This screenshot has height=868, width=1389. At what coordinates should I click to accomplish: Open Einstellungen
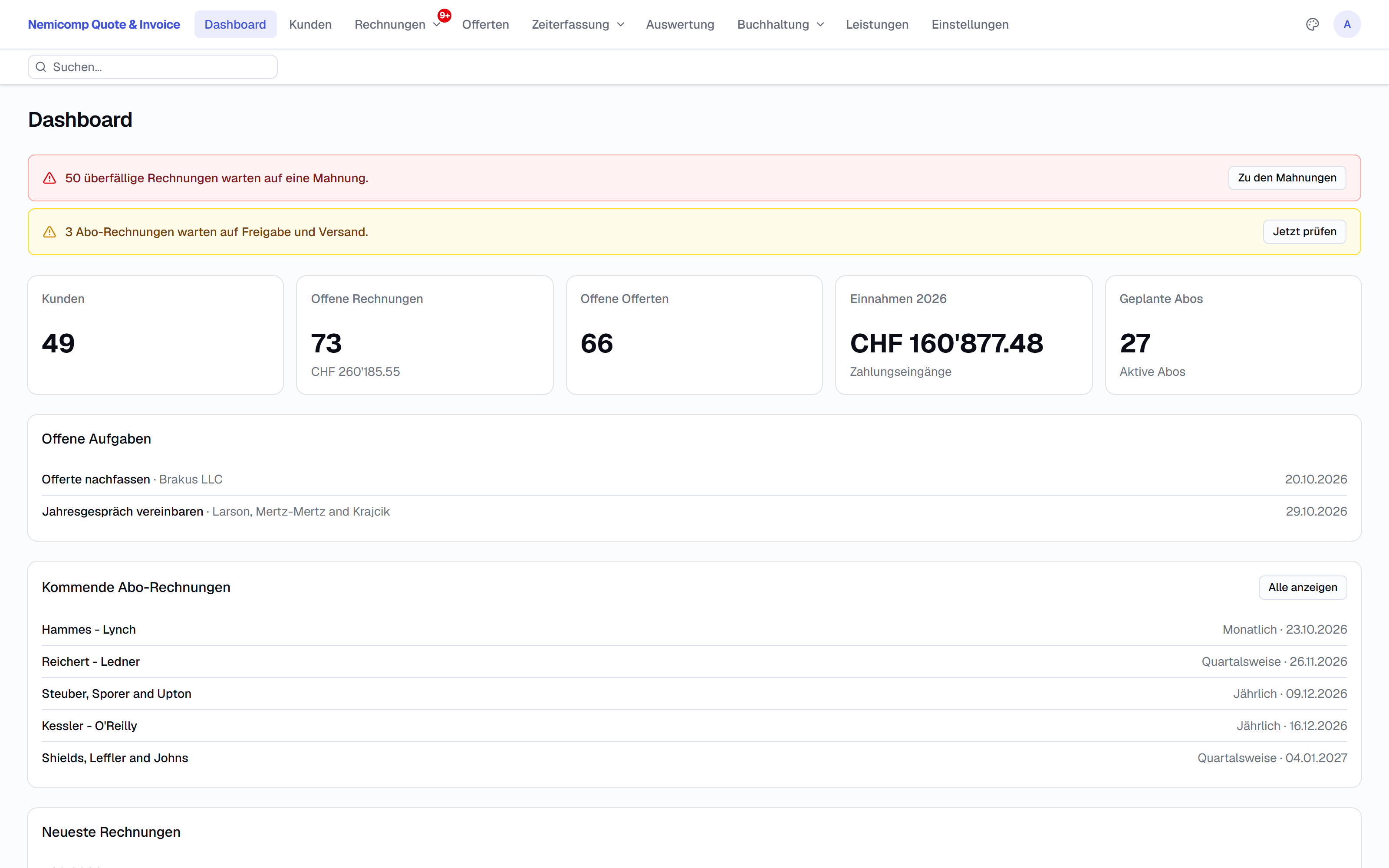(970, 25)
